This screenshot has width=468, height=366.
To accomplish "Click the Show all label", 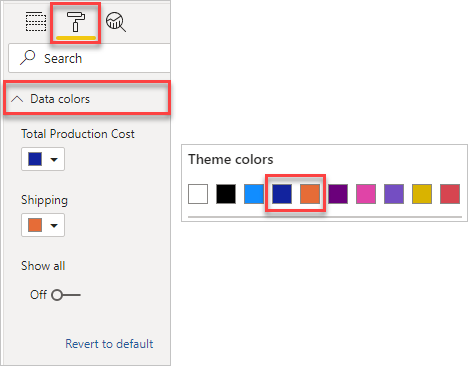I will pos(43,266).
